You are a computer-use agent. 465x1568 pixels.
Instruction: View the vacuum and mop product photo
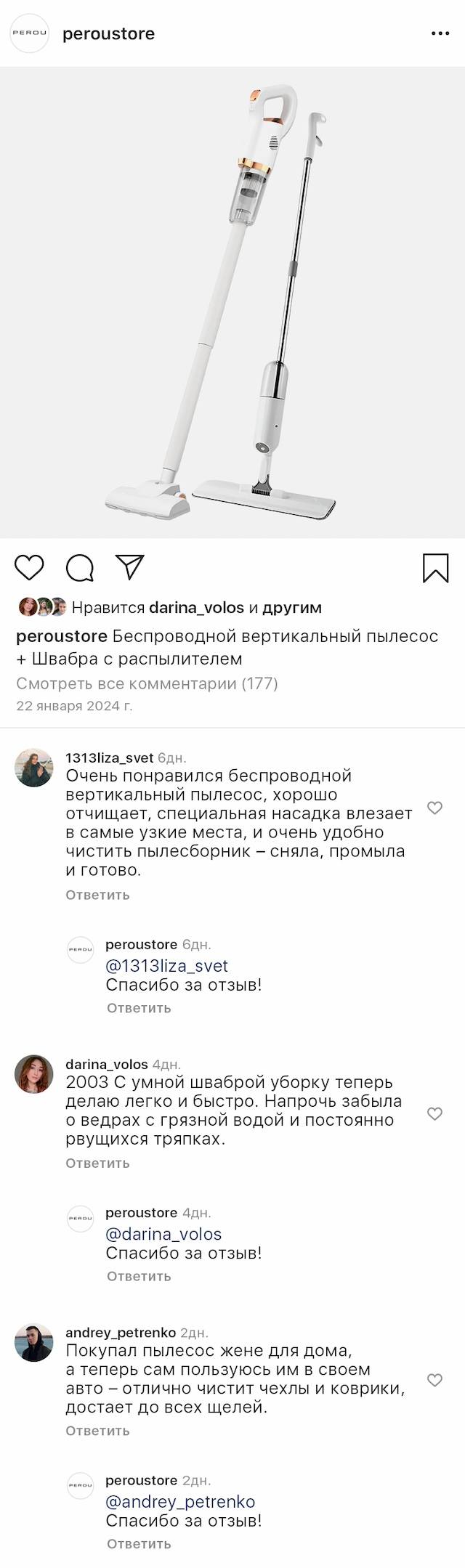click(232, 302)
